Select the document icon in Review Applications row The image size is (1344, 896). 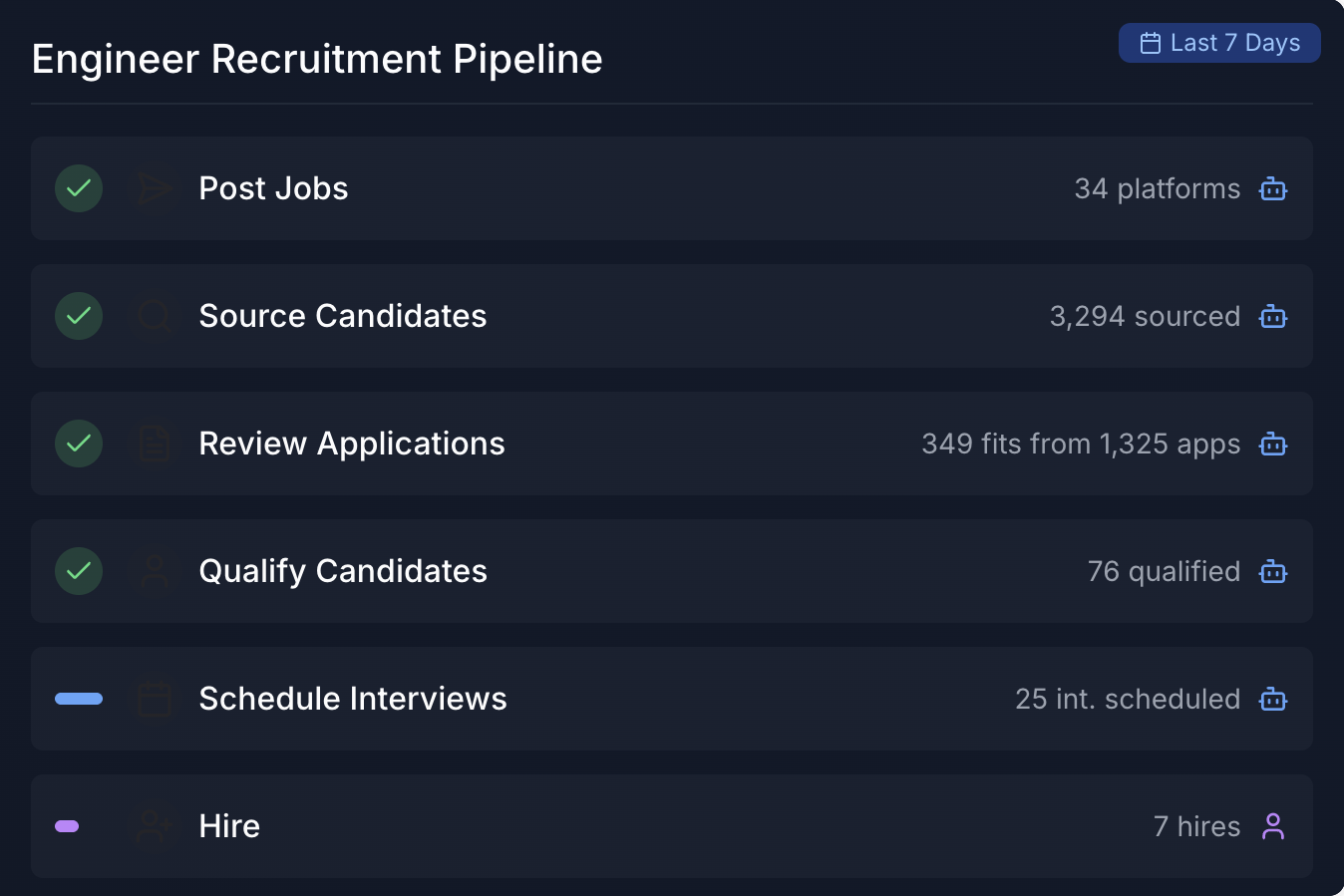(154, 444)
